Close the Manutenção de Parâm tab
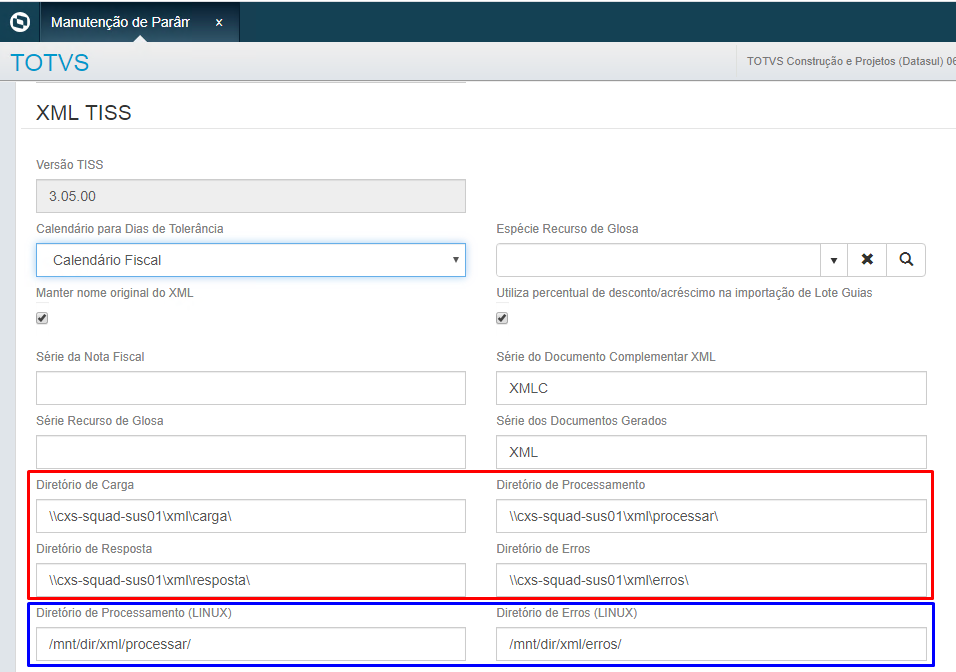956x672 pixels. coord(219,23)
